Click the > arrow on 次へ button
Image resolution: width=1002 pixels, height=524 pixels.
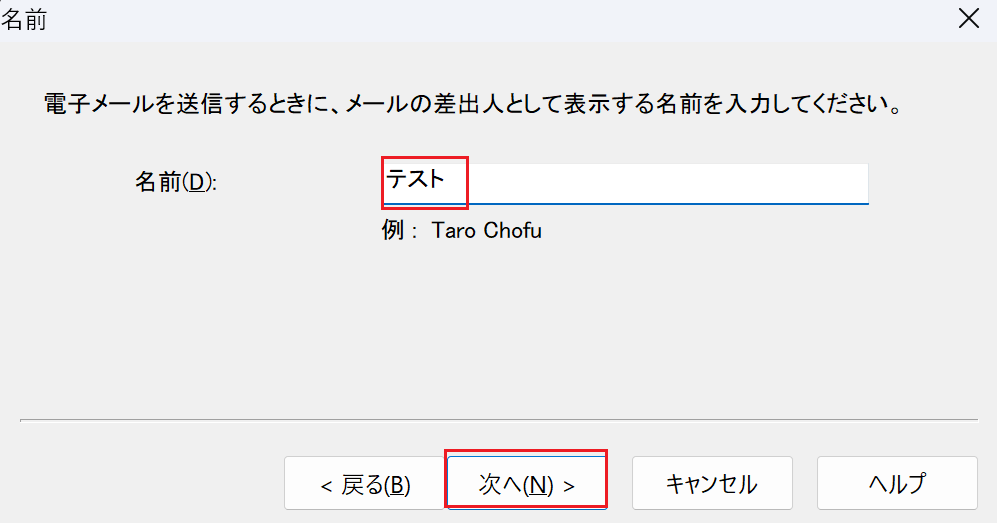[569, 486]
